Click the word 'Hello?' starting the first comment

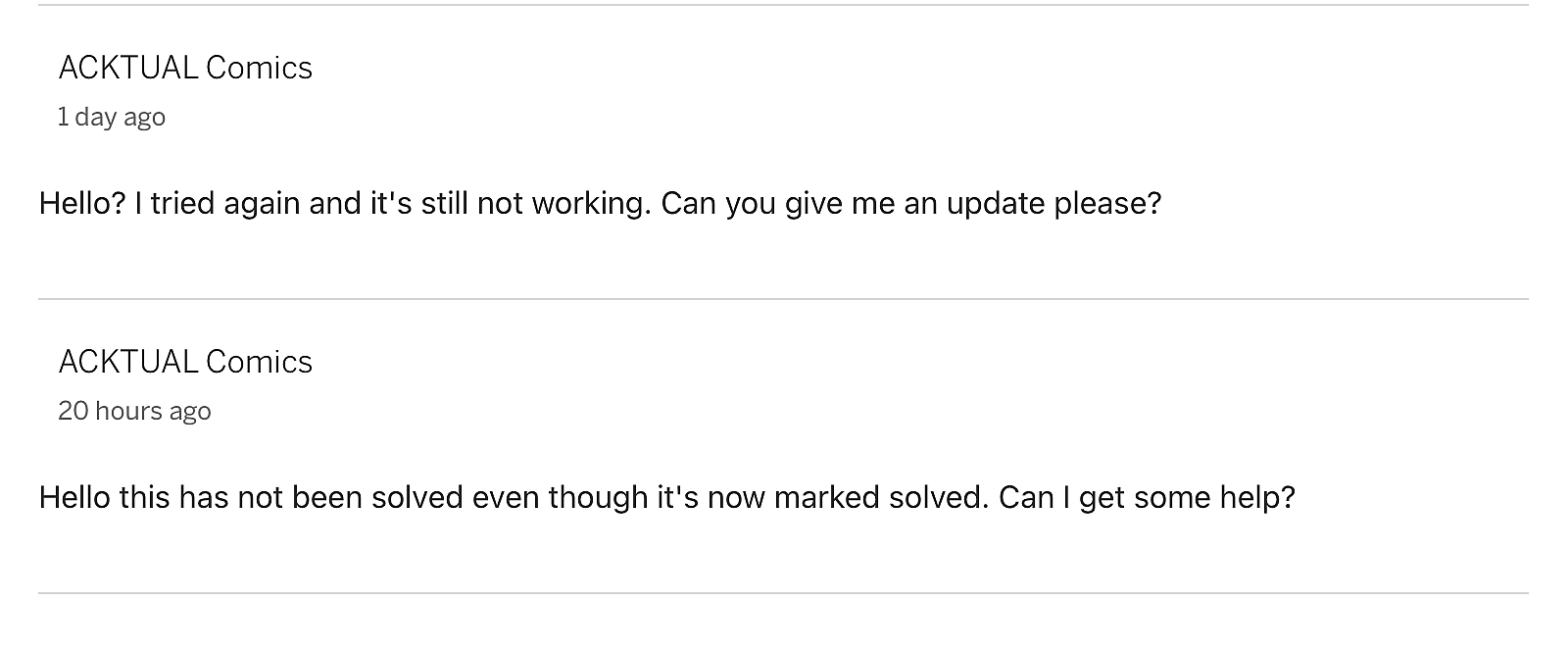(x=82, y=203)
